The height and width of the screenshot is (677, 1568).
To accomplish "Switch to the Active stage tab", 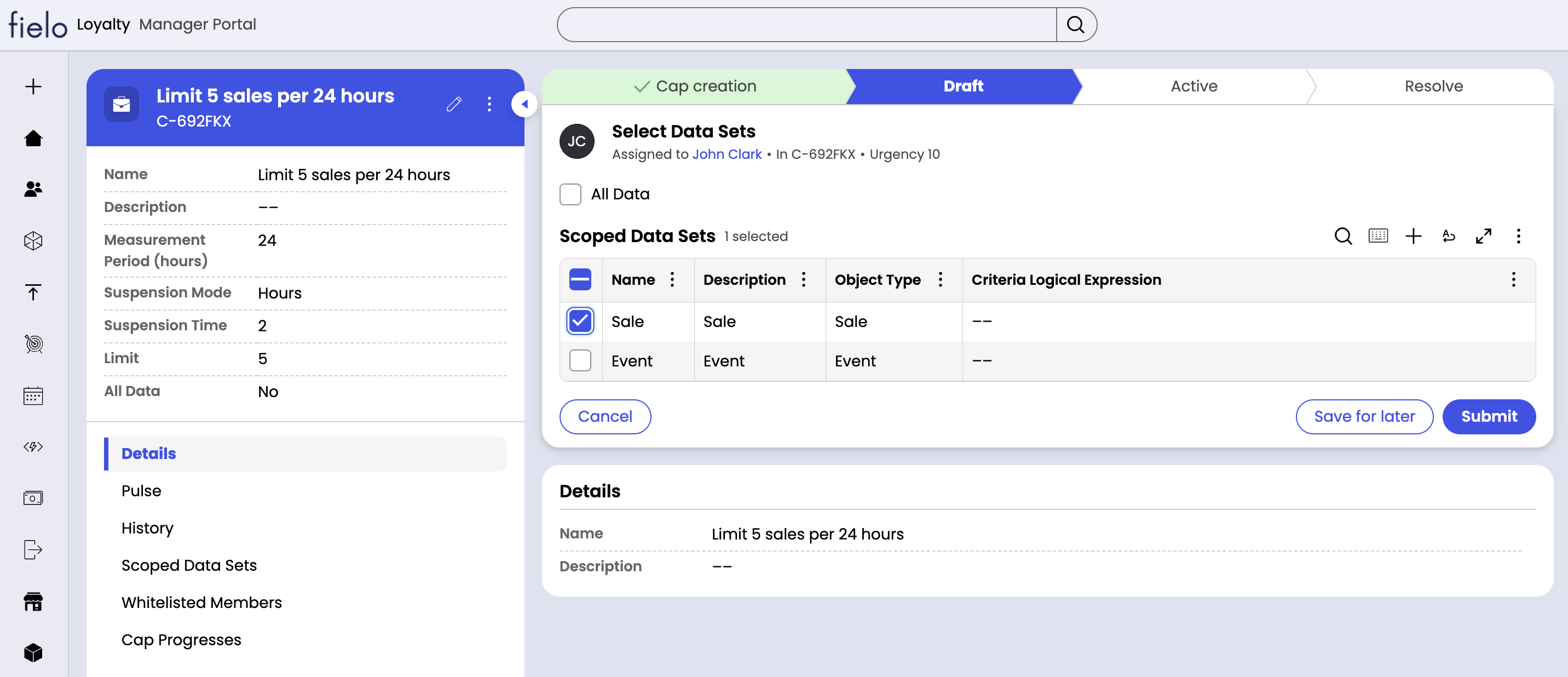I will tap(1193, 87).
